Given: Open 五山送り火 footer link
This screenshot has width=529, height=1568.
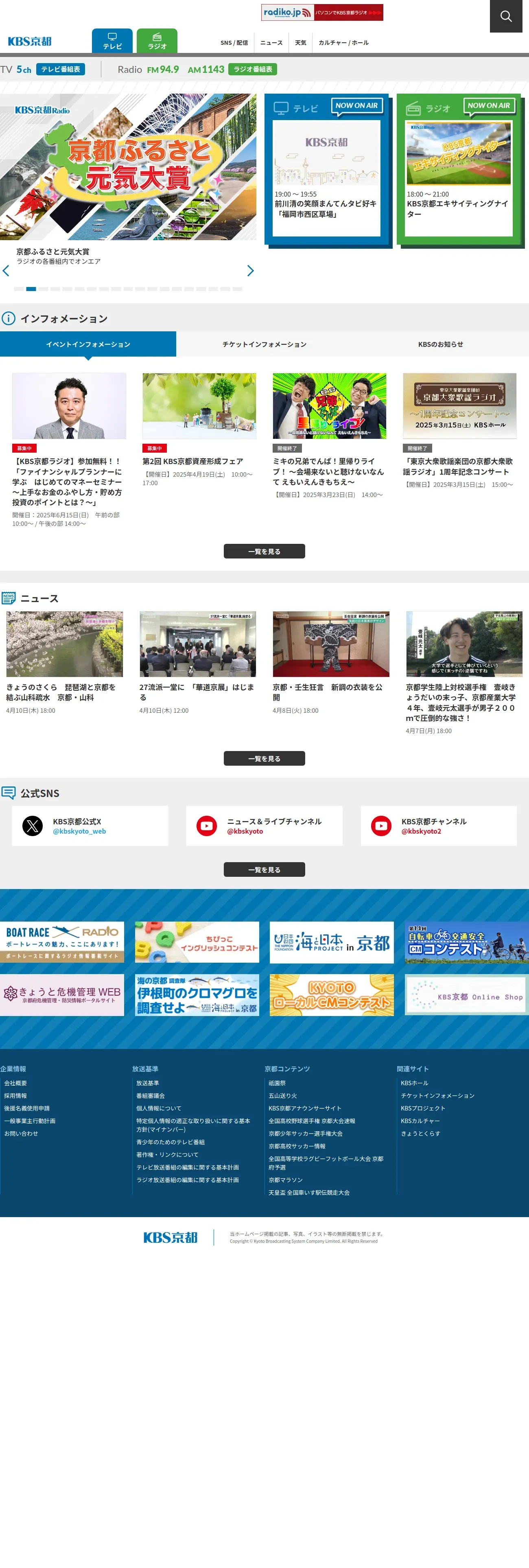Looking at the screenshot, I should click(283, 1096).
